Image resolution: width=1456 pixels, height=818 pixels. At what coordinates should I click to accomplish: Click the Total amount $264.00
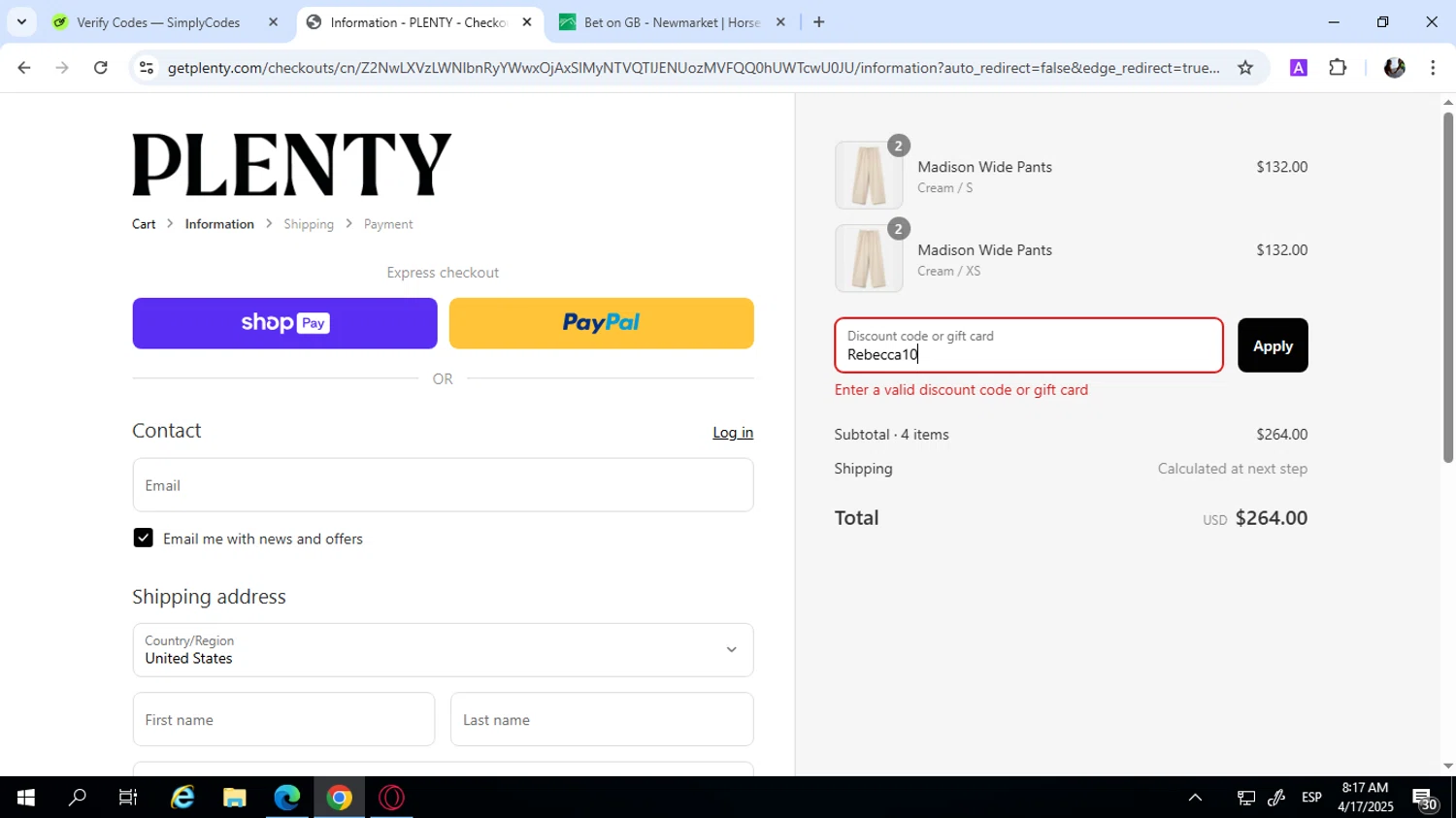pyautogui.click(x=1271, y=518)
